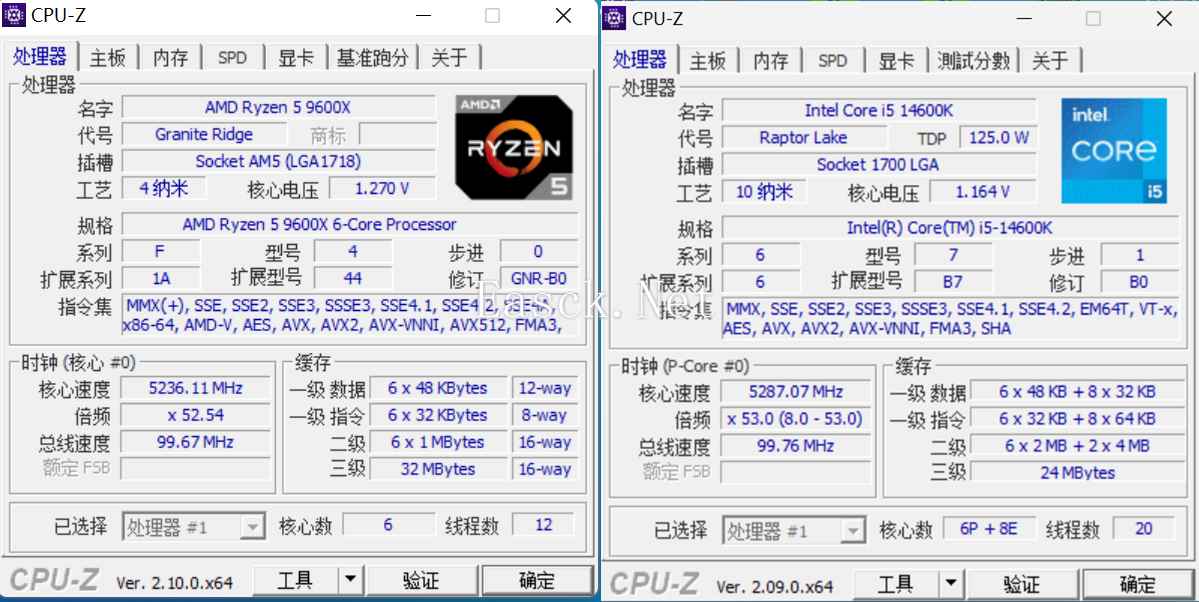Switch to SPD tab in the left window
Screen dimensions: 1199x602
coord(232,57)
